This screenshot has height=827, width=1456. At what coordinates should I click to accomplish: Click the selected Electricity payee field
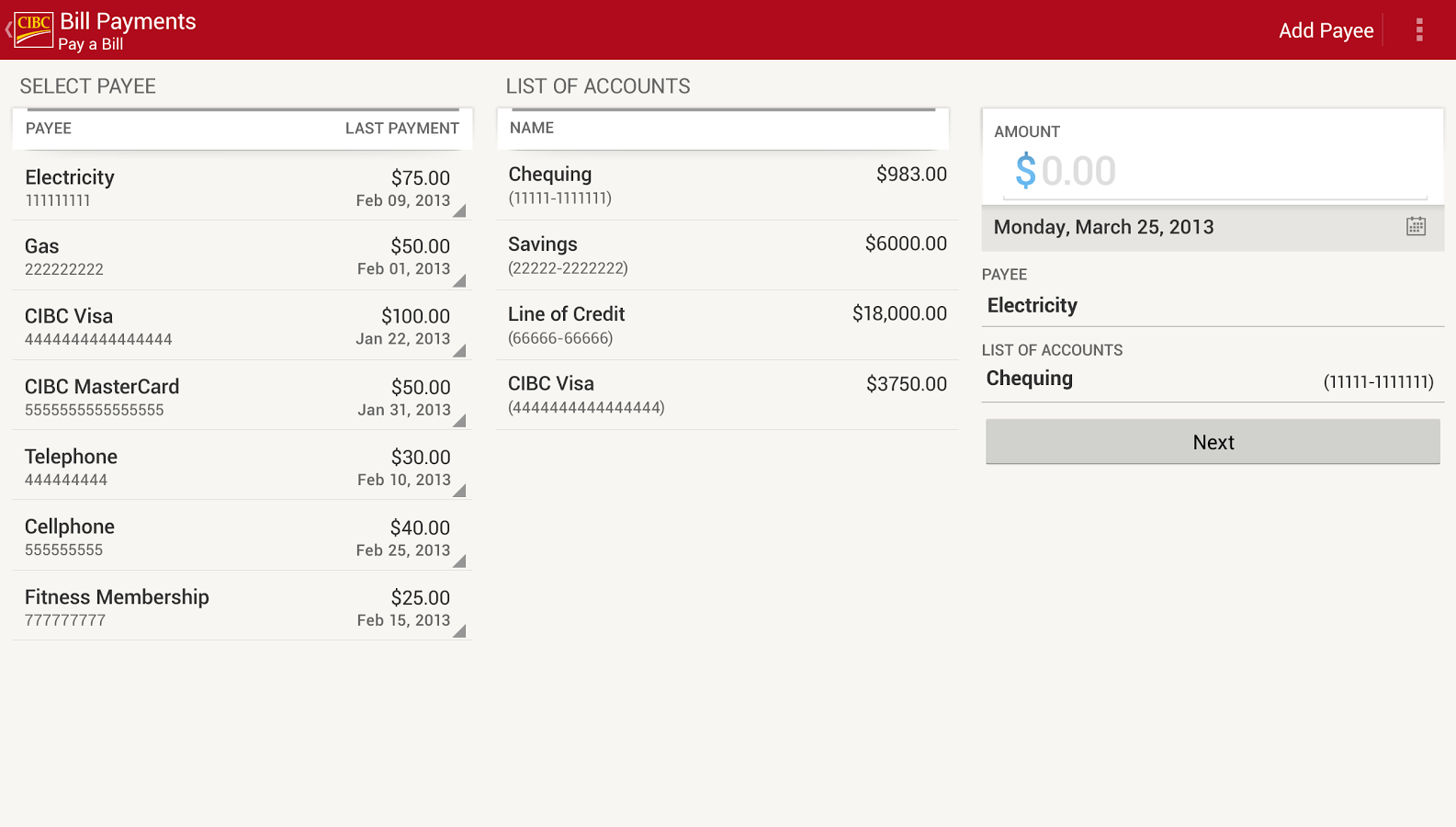1211,306
